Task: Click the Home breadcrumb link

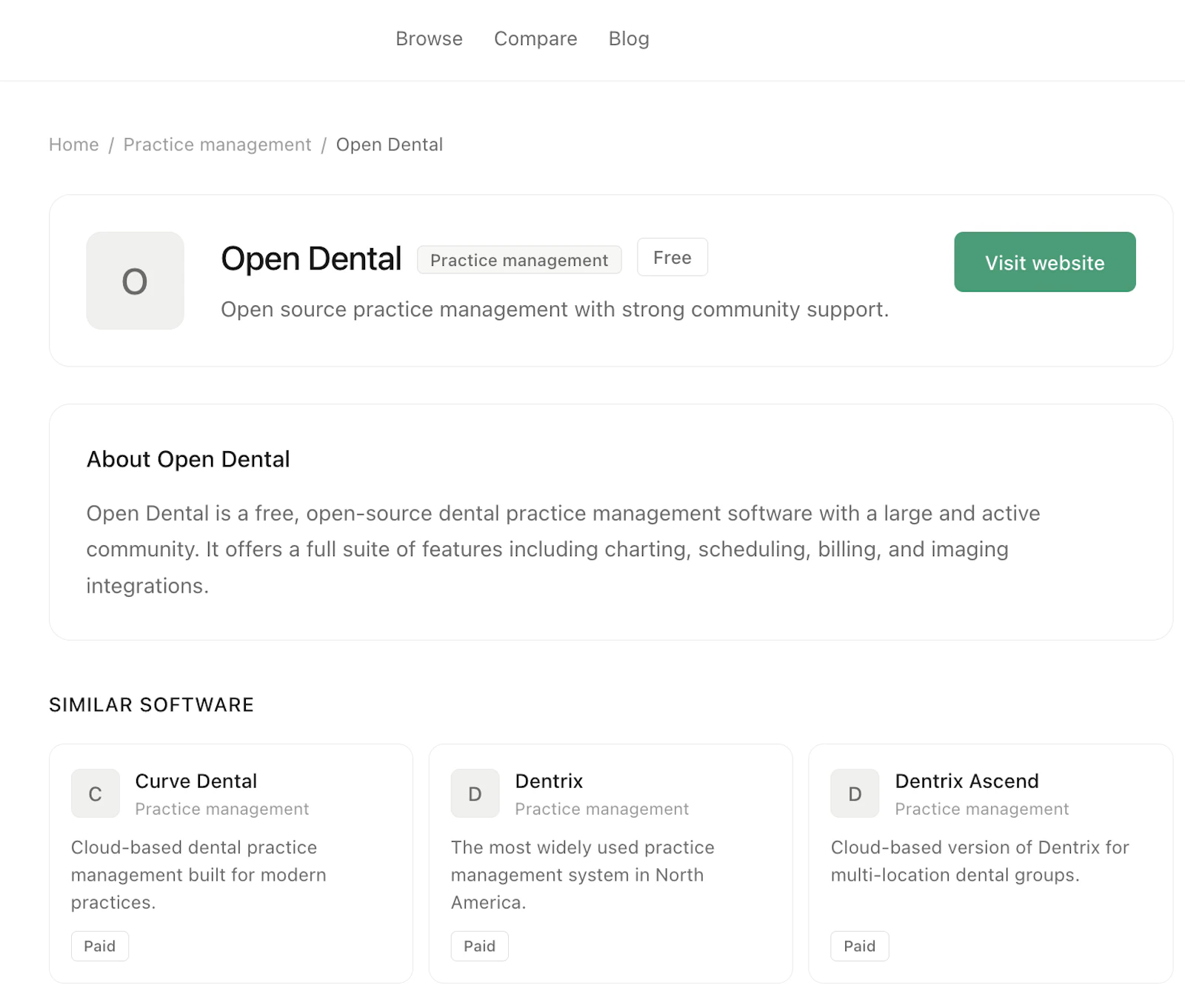Action: pyautogui.click(x=74, y=144)
